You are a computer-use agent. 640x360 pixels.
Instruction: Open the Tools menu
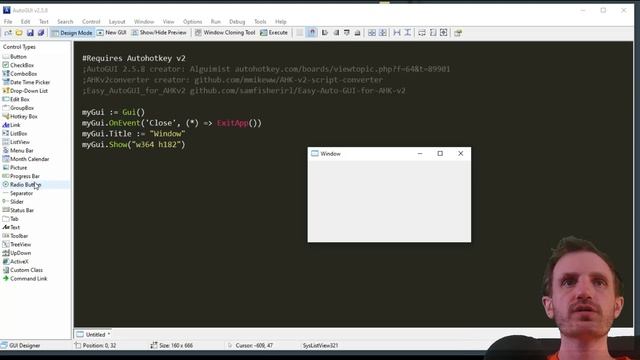click(x=260, y=22)
